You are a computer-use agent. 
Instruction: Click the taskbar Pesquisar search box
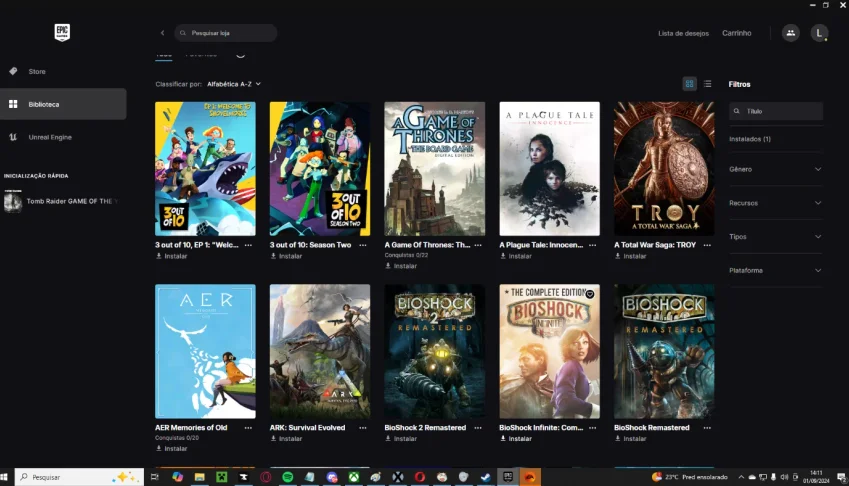click(x=79, y=477)
